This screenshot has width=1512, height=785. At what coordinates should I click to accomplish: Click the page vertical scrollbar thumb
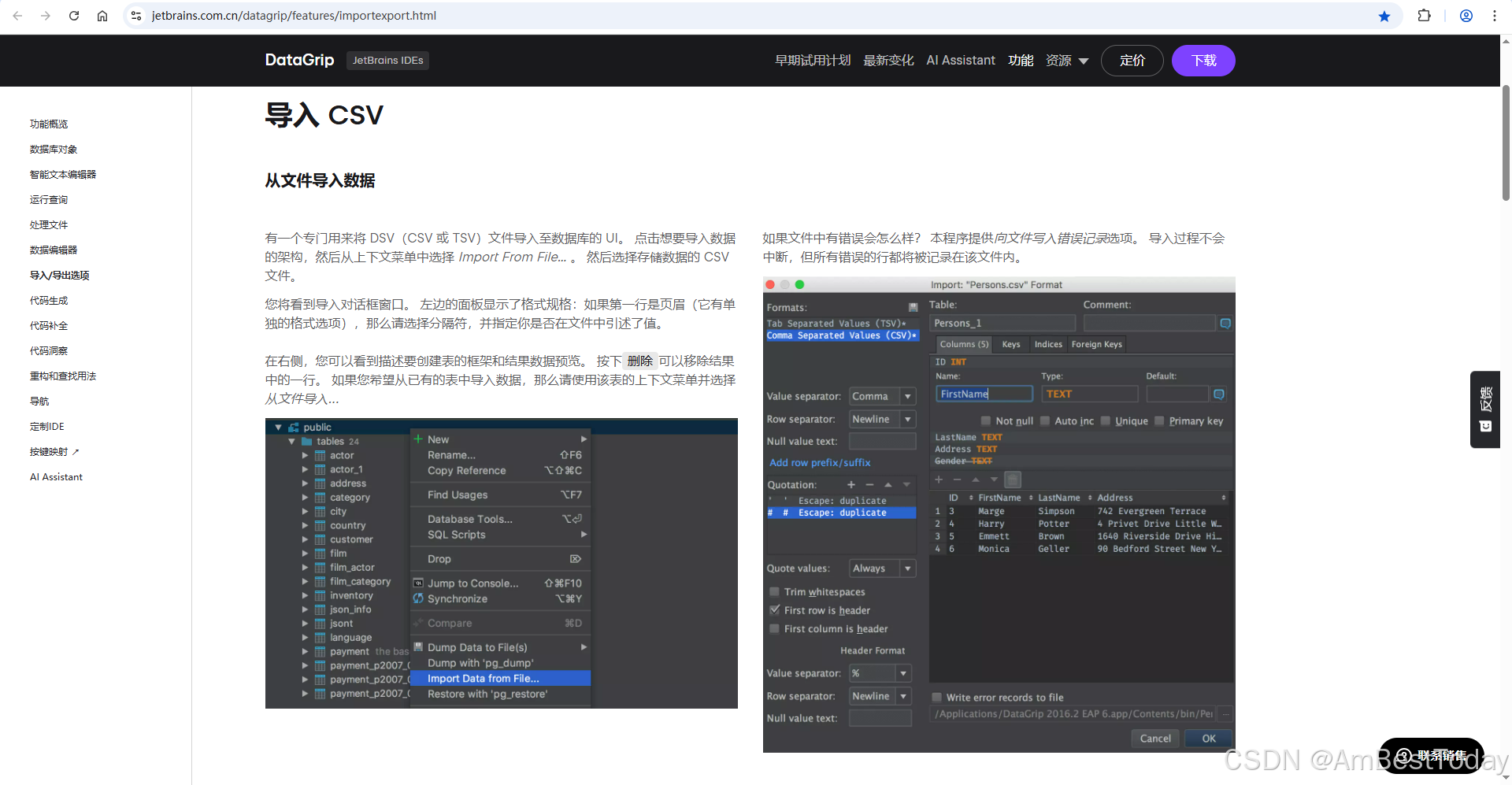pyautogui.click(x=1506, y=142)
